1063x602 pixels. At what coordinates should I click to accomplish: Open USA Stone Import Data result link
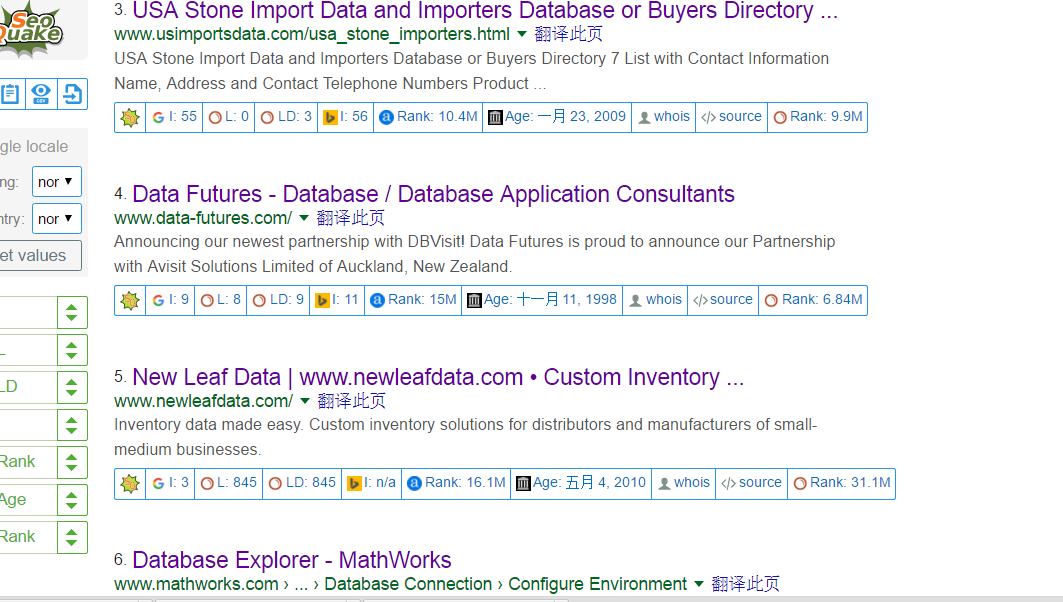[485, 11]
